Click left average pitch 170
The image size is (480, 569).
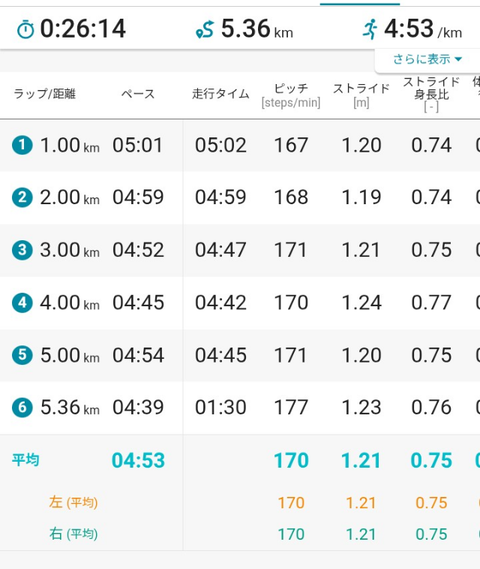[291, 503]
